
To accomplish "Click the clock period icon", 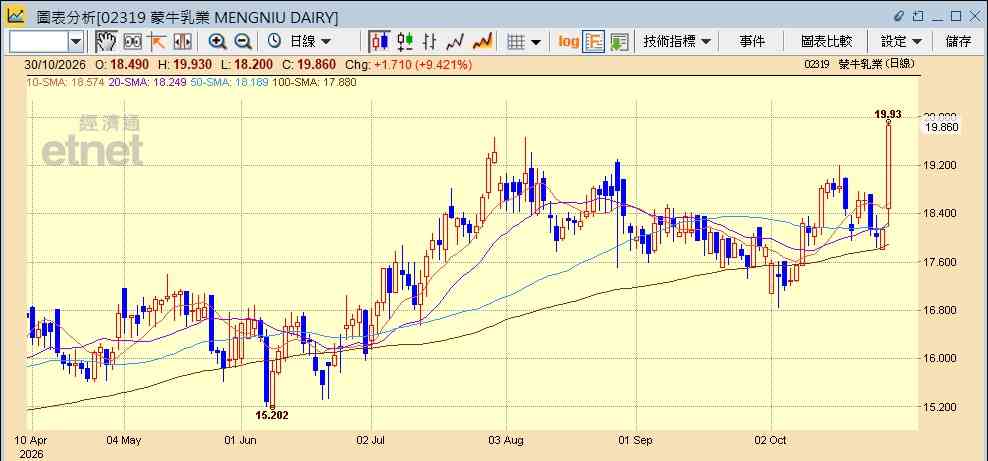I will 274,42.
